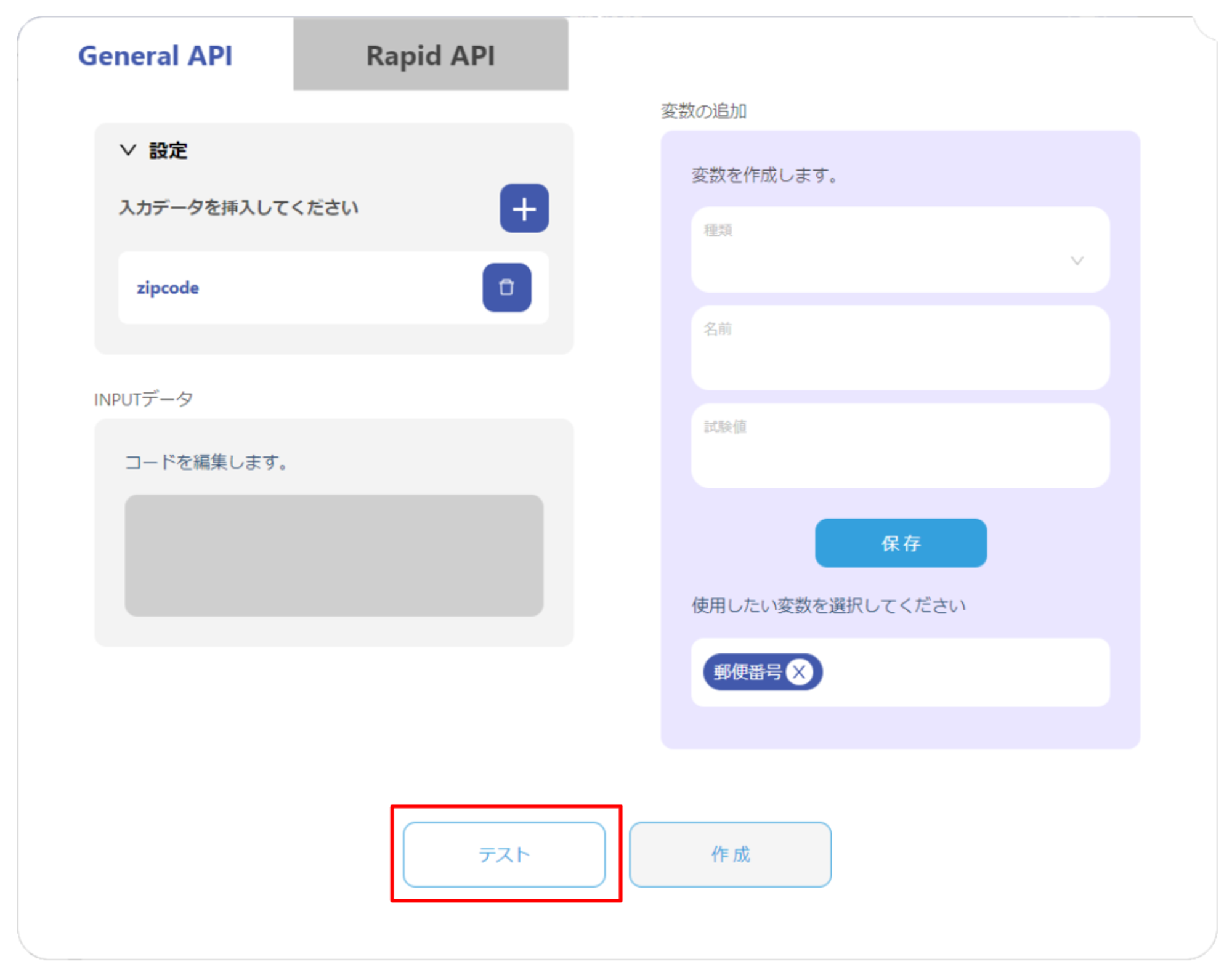Switch to the General API tab
This screenshot has width=1232, height=975.
pyautogui.click(x=155, y=55)
